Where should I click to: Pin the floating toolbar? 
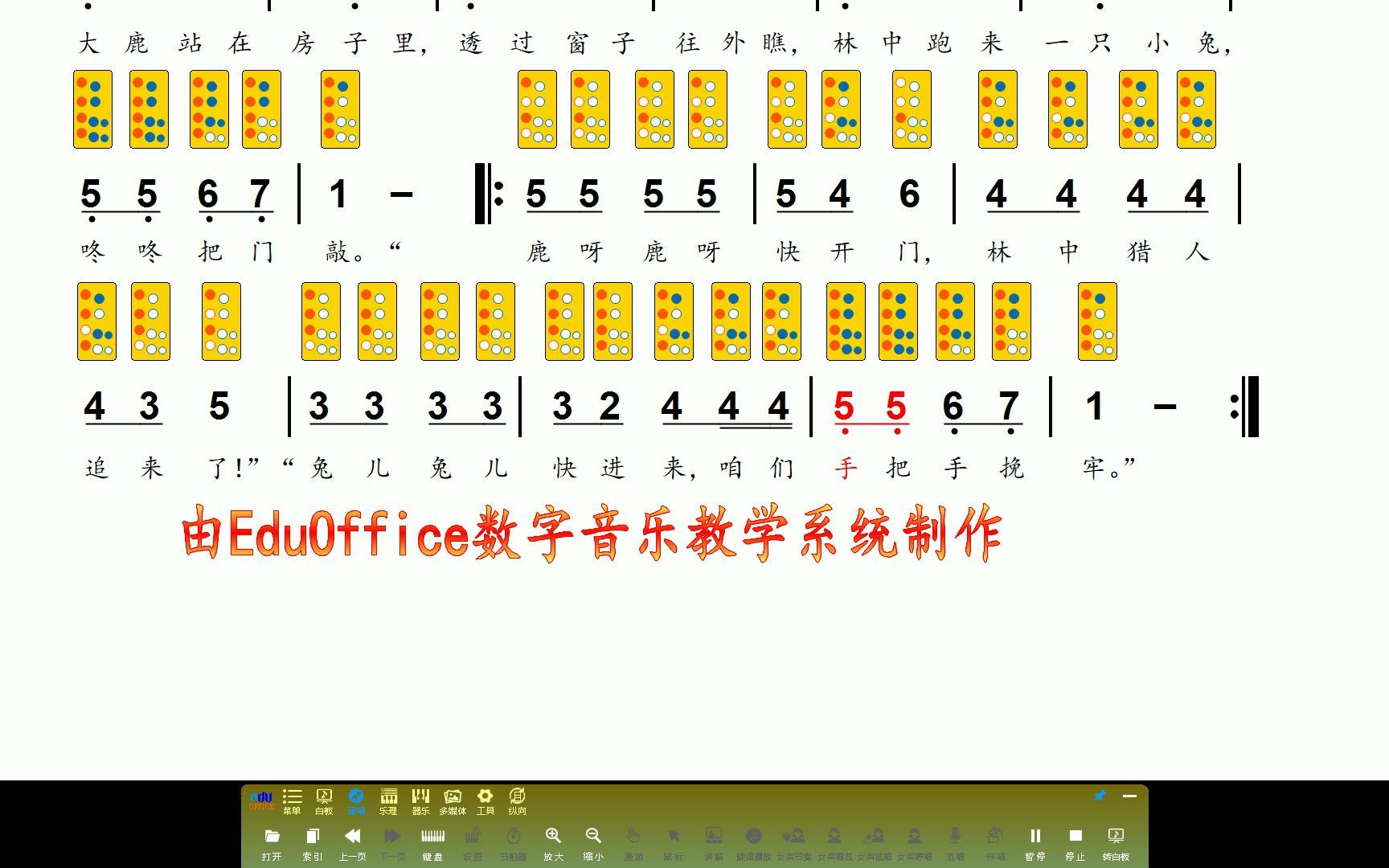(x=1100, y=796)
